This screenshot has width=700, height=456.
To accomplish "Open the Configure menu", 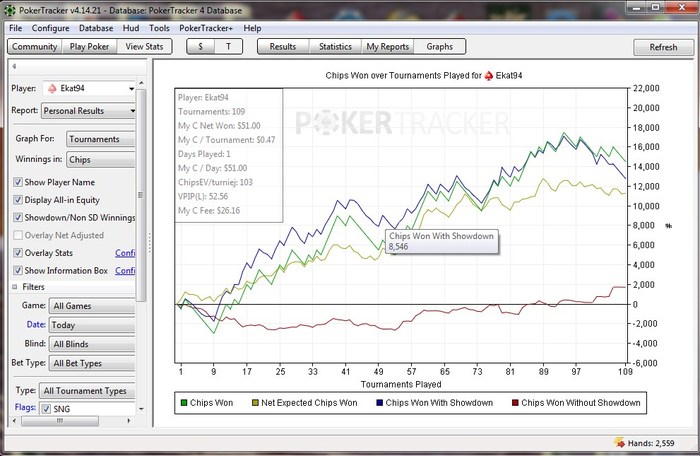I will (50, 28).
